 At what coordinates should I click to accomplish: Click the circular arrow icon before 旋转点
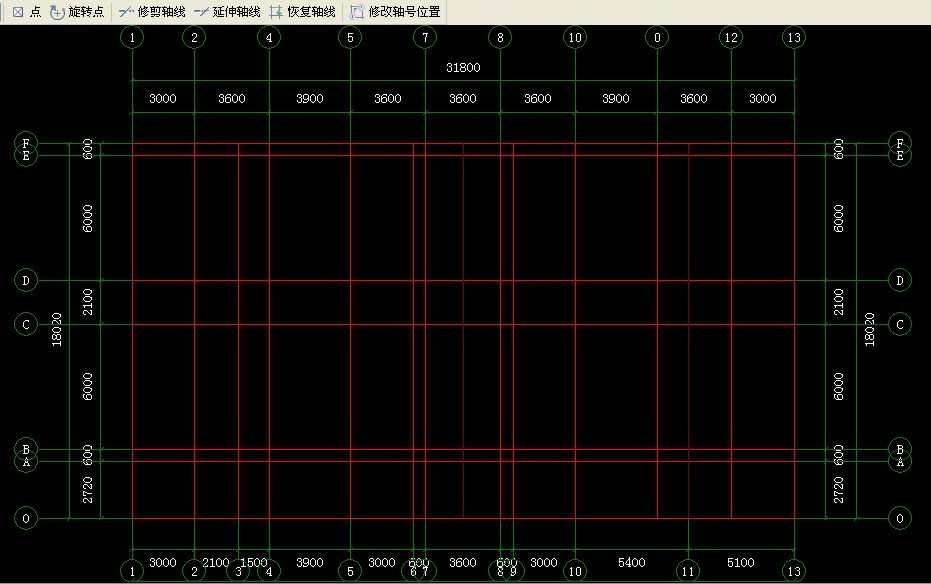(55, 12)
